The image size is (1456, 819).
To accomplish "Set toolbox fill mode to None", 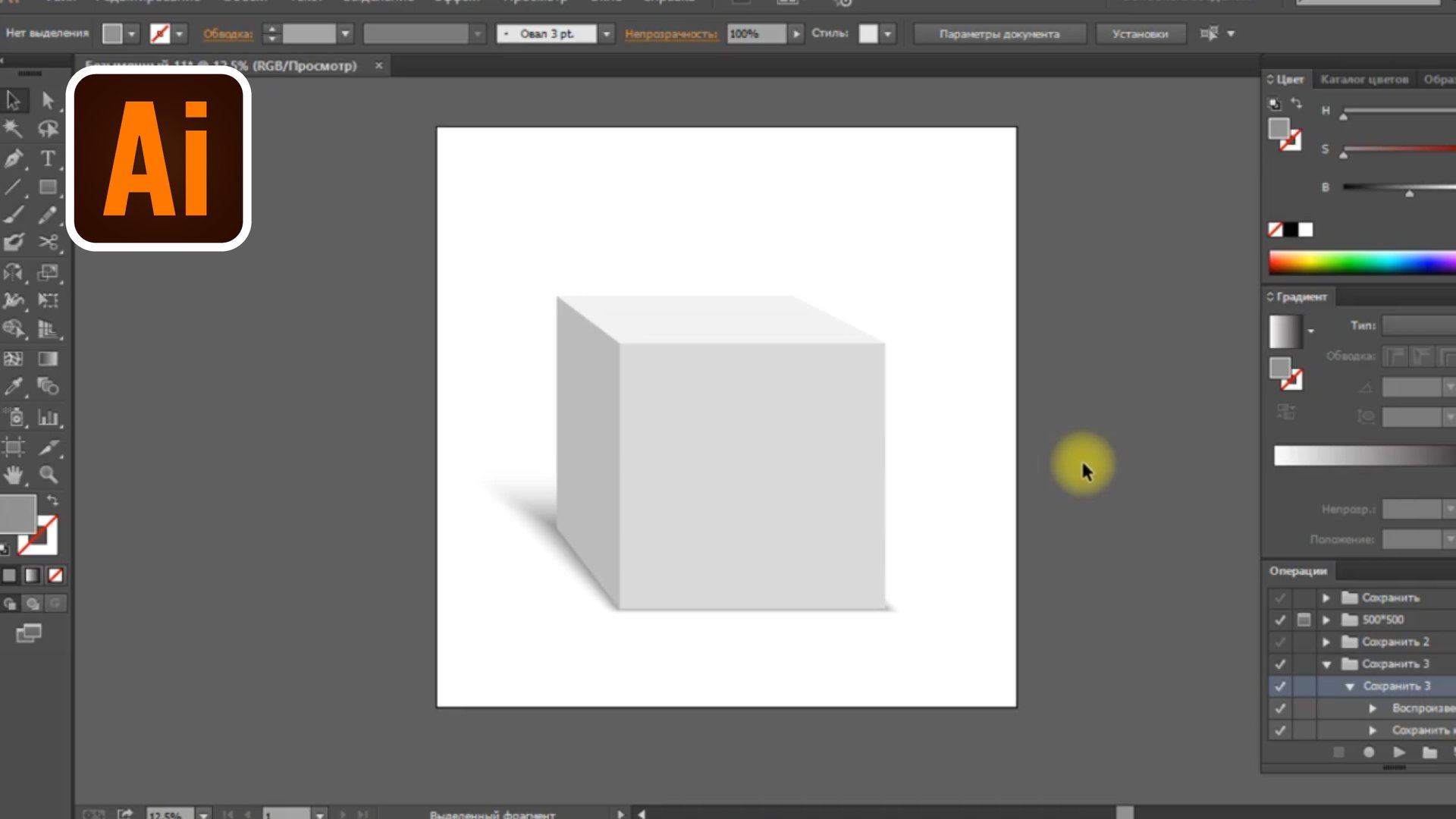I will [x=55, y=576].
